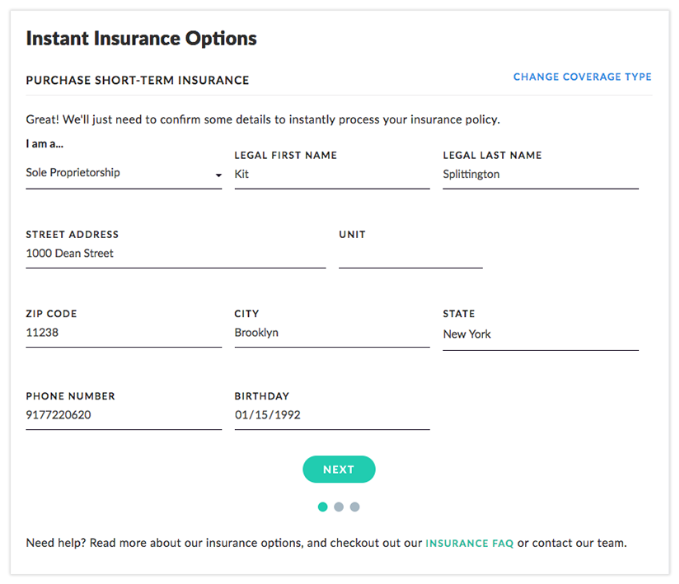Go to the second step indicator dot
This screenshot has width=679, height=584.
tap(339, 507)
